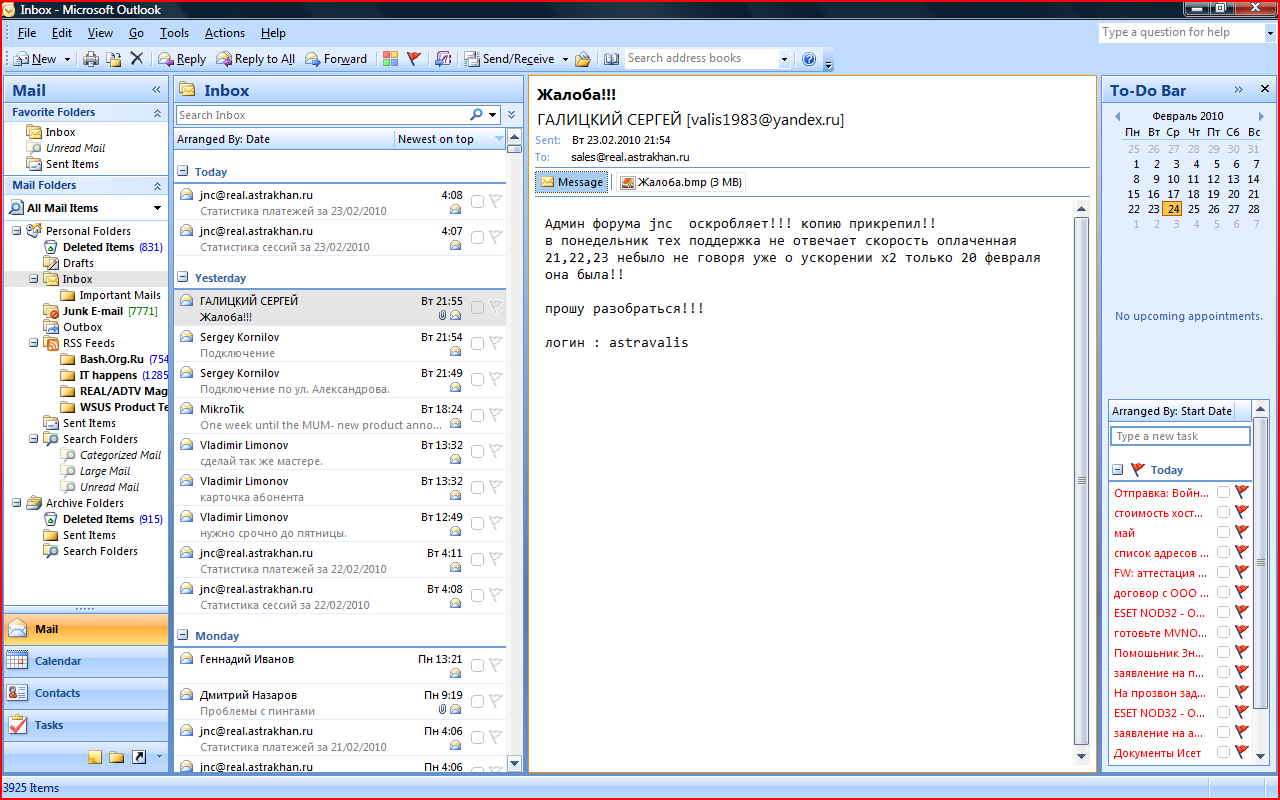This screenshot has height=800, width=1280.
Task: Select February 24 in the mini calendar
Action: (x=1173, y=209)
